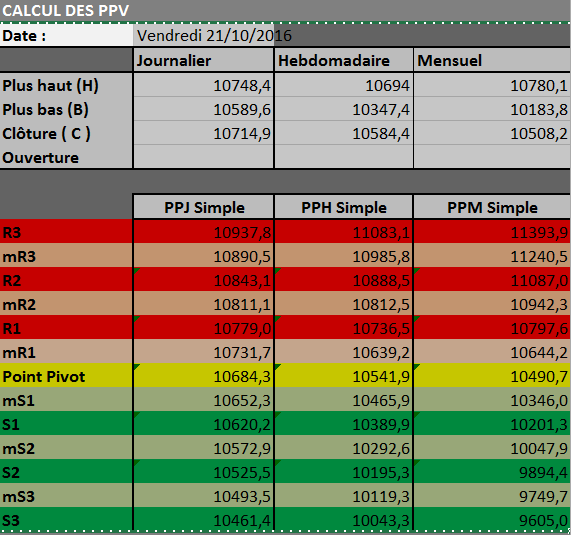Select weekly high value 10694
This screenshot has width=572, height=535.
coord(344,85)
